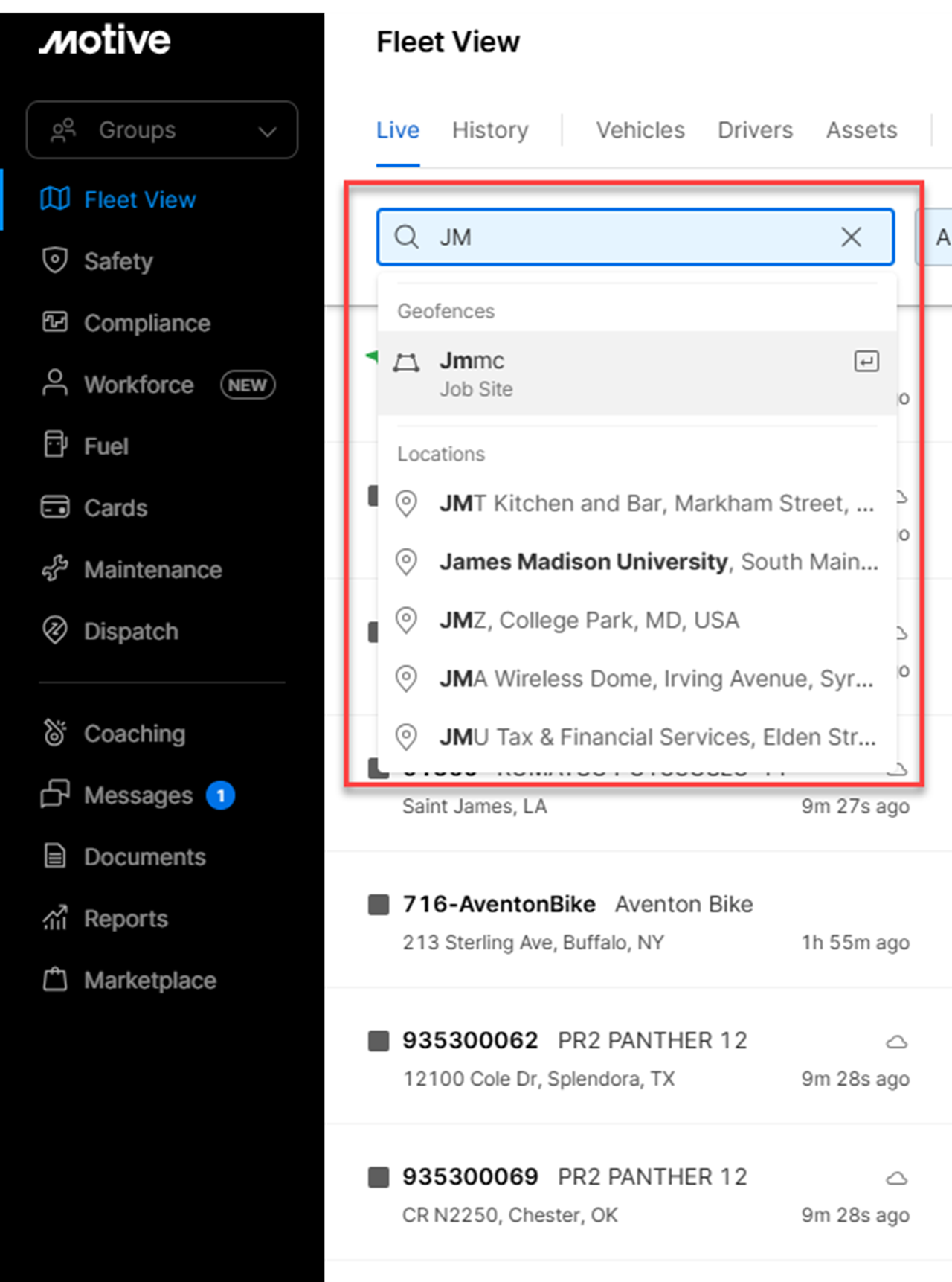
Task: Click the Messages unread count badge
Action: 221,795
